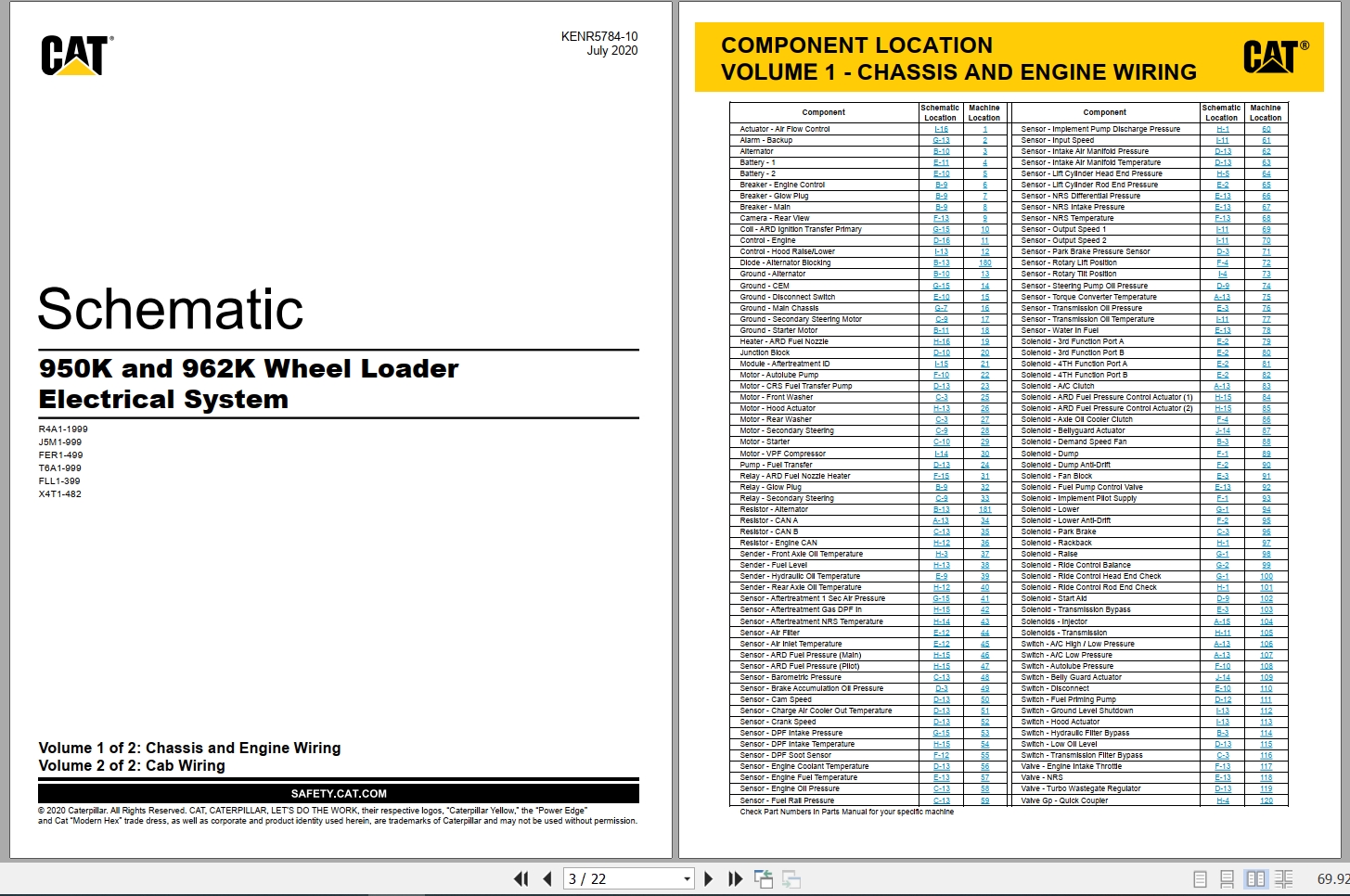The image size is (1350, 896).
Task: Click the 'July 2020' date text
Action: [612, 51]
